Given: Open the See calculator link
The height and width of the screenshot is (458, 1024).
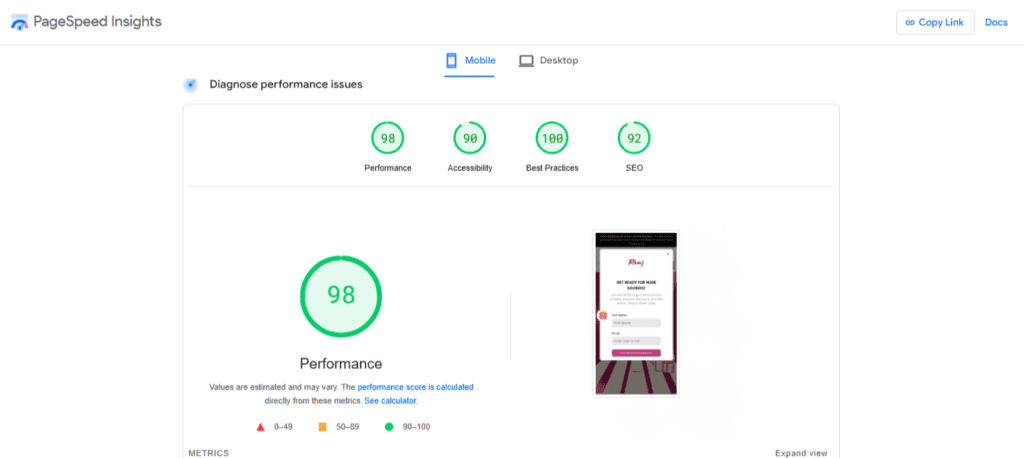Looking at the screenshot, I should 390,400.
